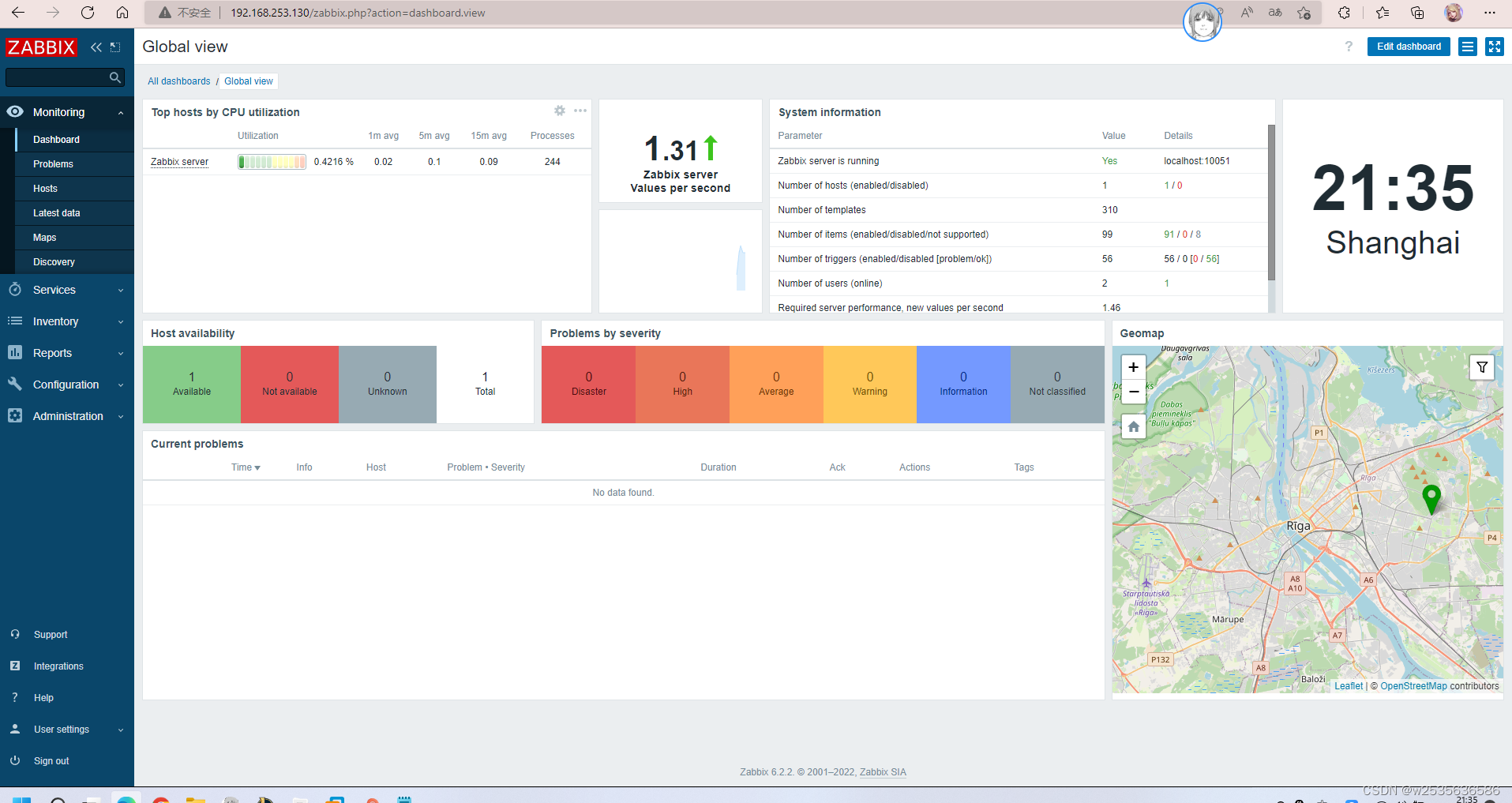Open Hosts in Monitoring menu

point(45,189)
